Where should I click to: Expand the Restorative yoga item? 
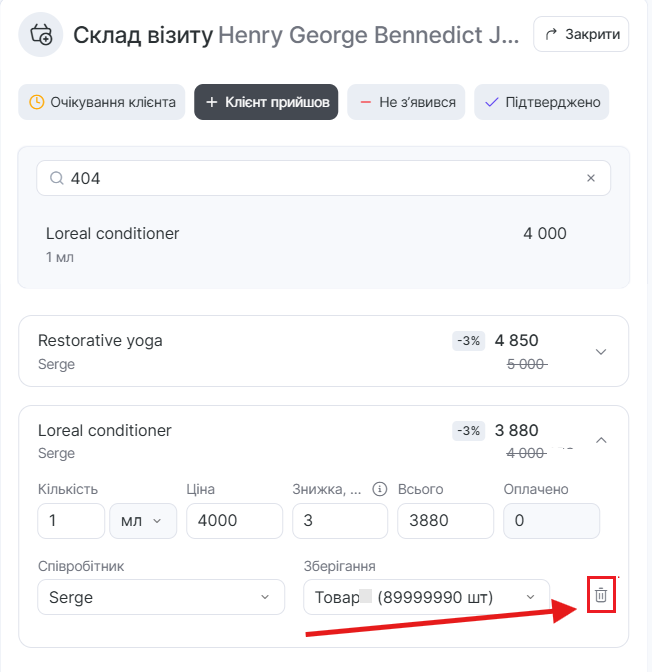click(600, 351)
